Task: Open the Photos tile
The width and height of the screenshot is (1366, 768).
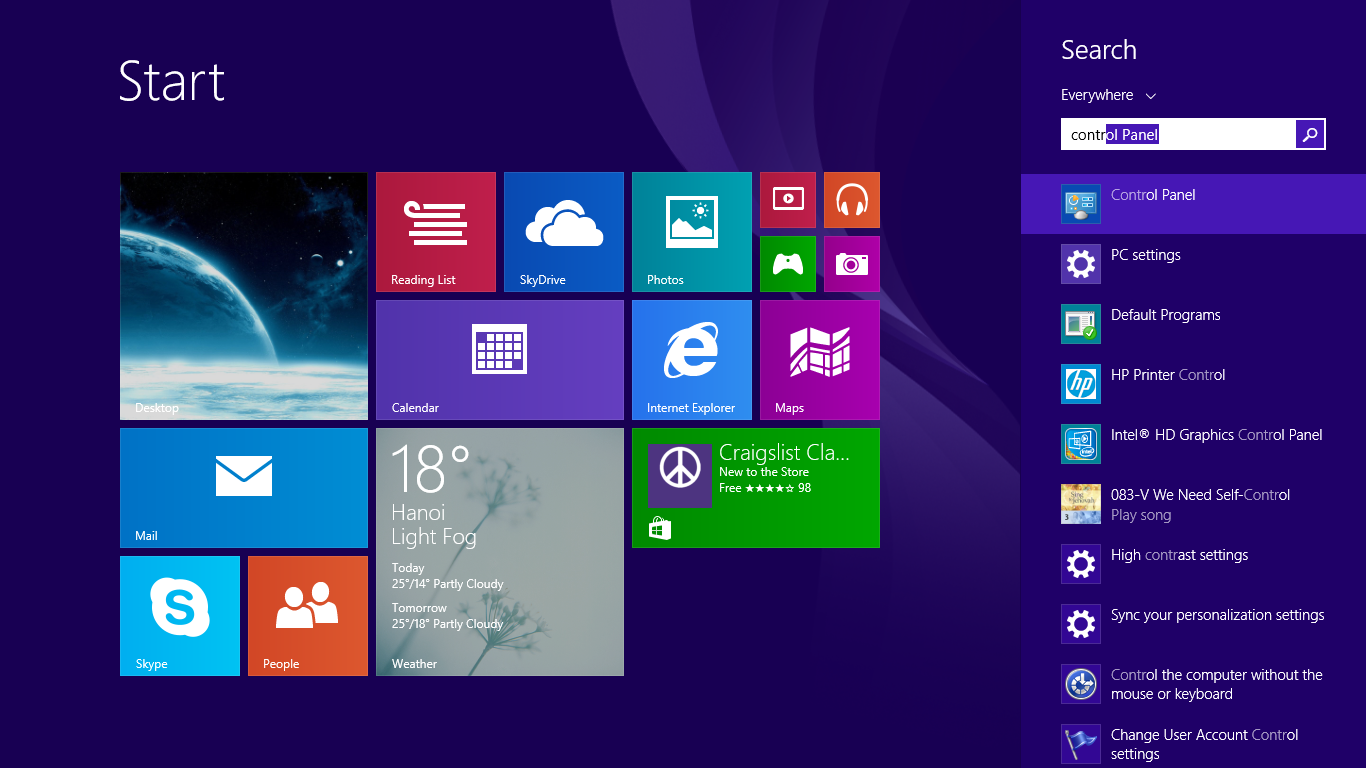Action: tap(692, 232)
